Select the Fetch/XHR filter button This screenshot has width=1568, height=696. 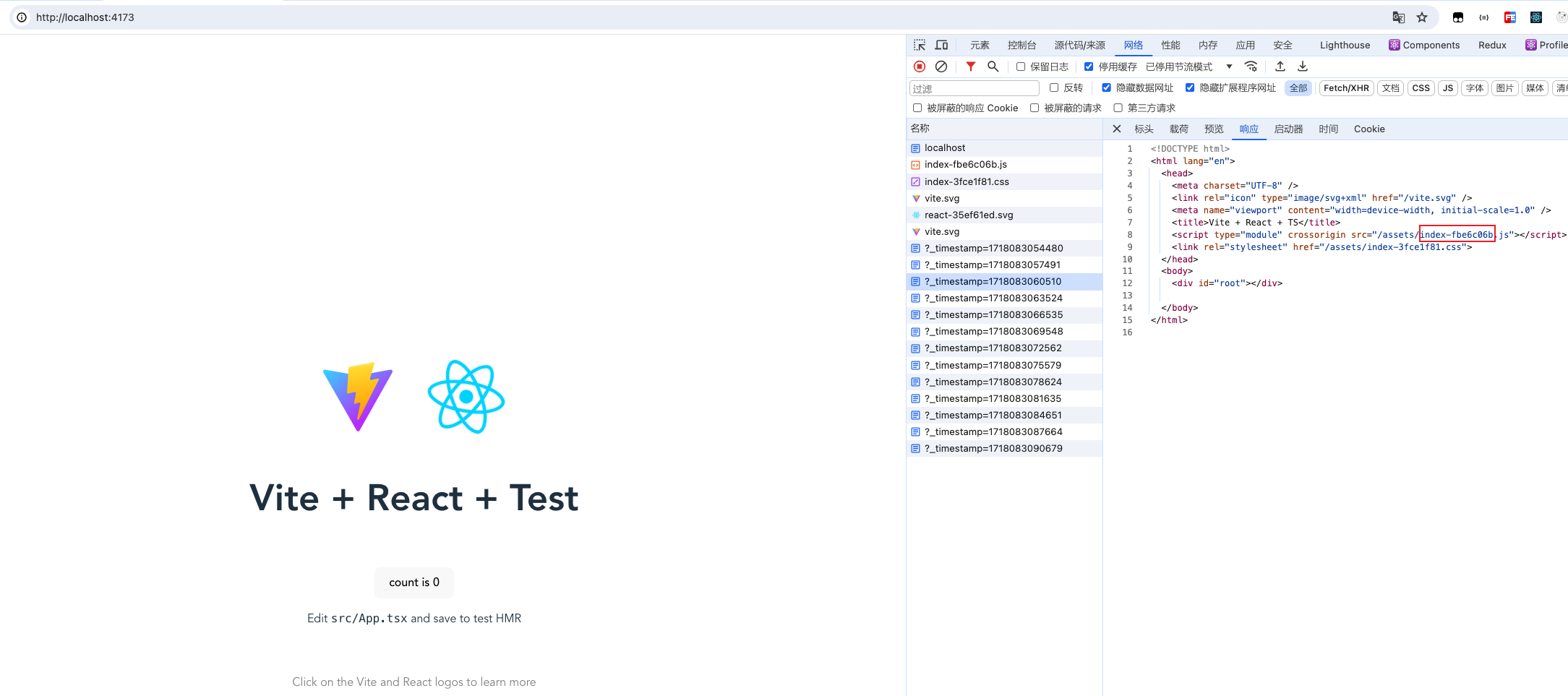1346,88
